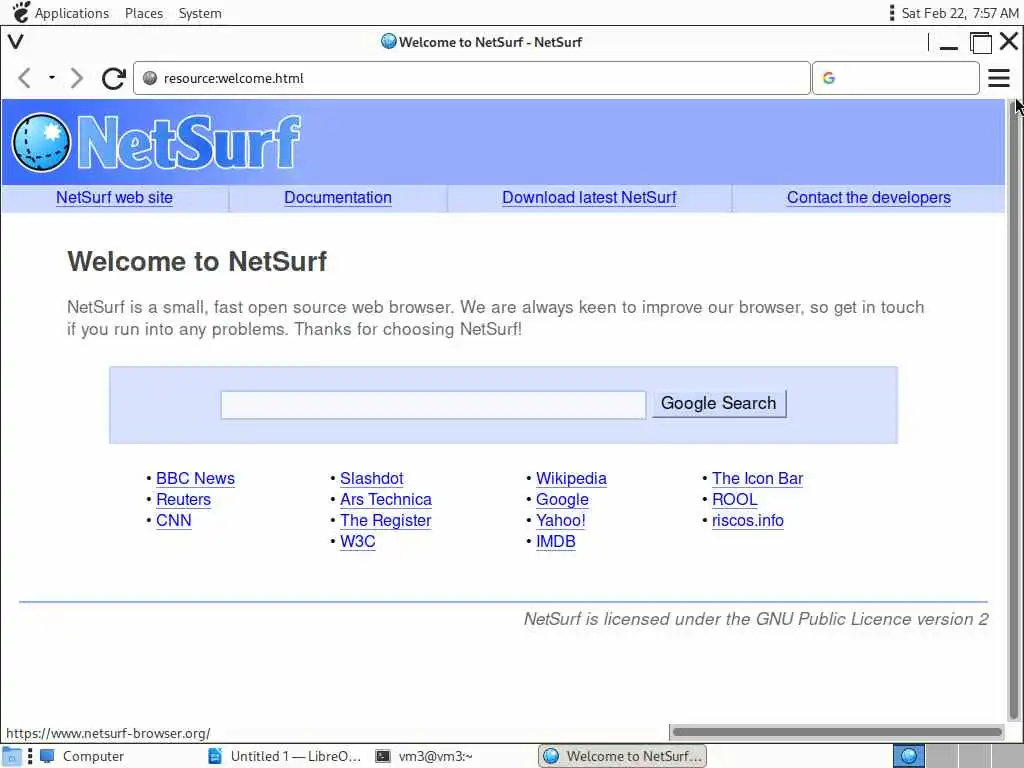Viewport: 1024px width, 768px height.
Task: Open the BBC News link
Action: tap(195, 478)
